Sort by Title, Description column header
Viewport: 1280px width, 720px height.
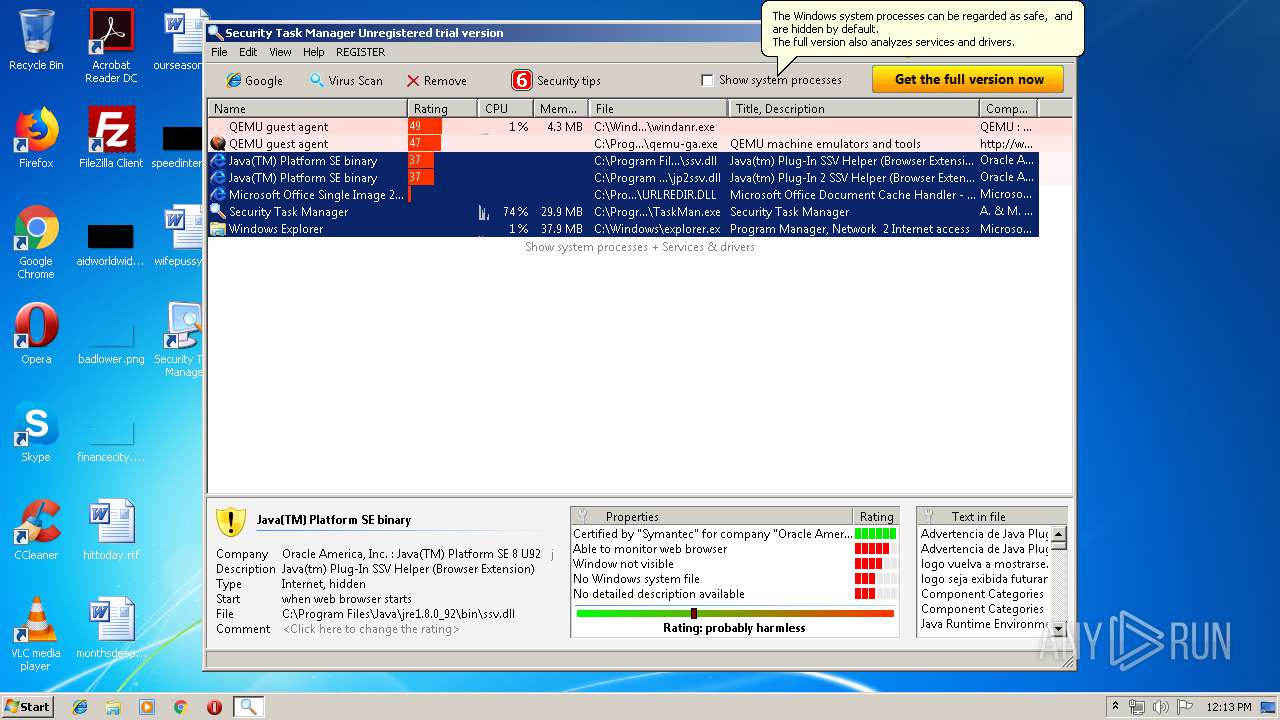(853, 108)
